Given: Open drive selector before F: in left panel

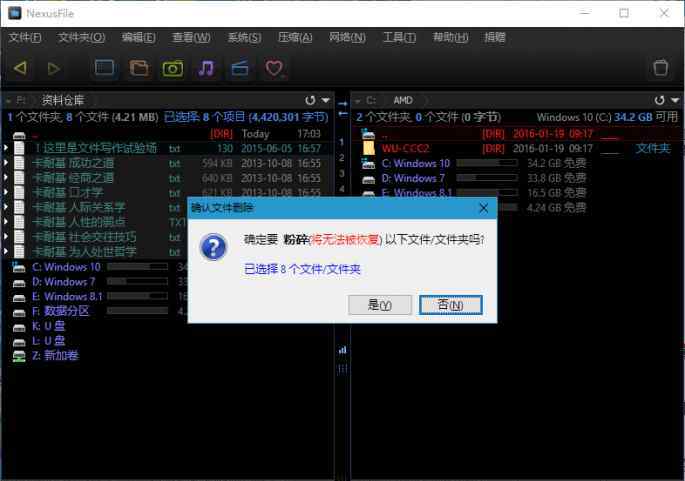Looking at the screenshot, I should tap(8, 101).
